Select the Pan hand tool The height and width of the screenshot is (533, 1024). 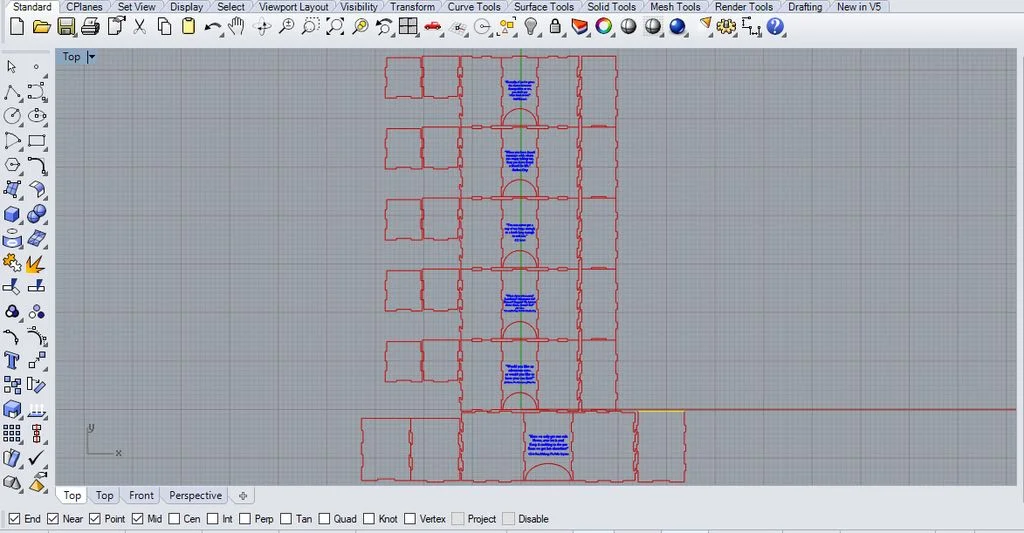coord(236,27)
